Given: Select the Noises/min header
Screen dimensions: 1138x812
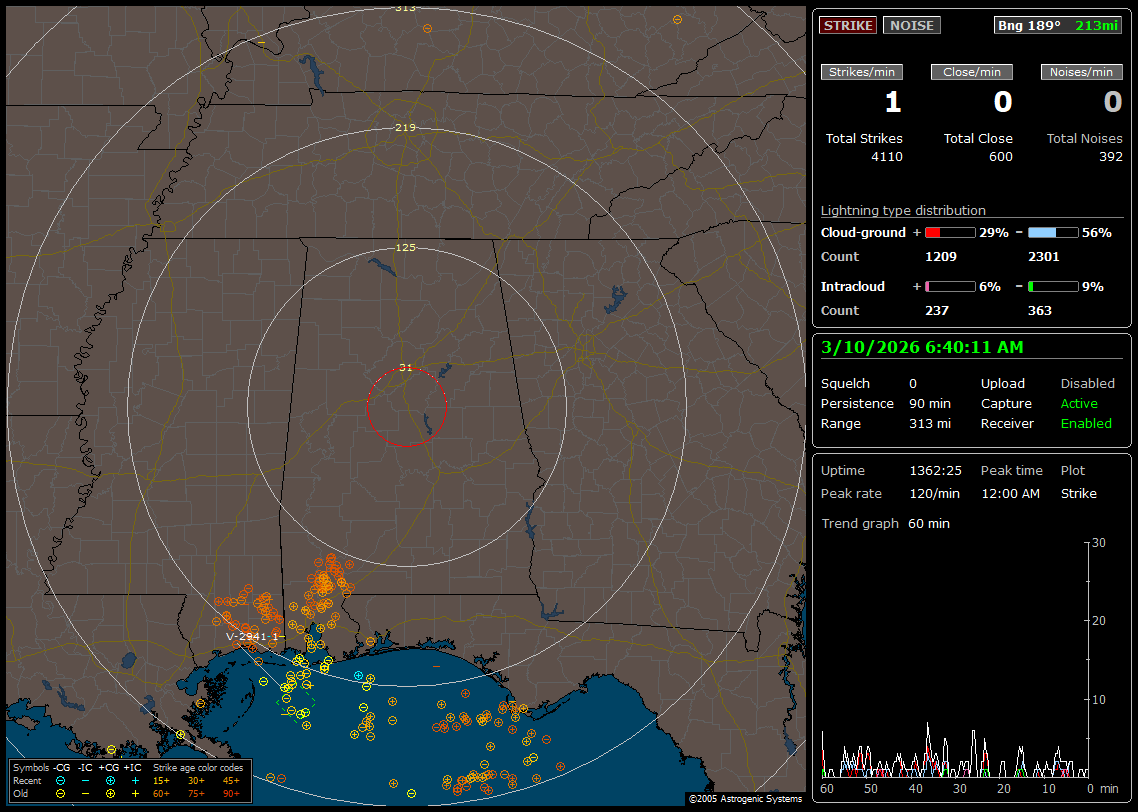Looking at the screenshot, I should pyautogui.click(x=1081, y=72).
